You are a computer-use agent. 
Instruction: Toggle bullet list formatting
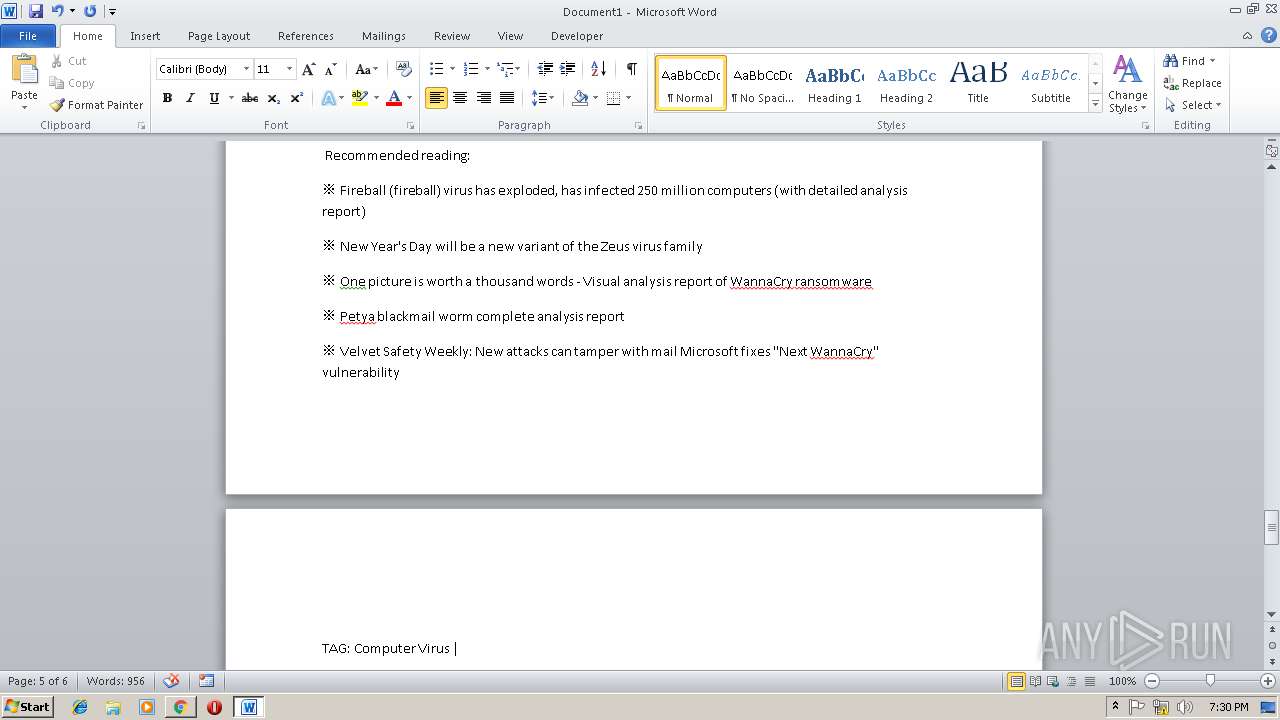pyautogui.click(x=436, y=69)
